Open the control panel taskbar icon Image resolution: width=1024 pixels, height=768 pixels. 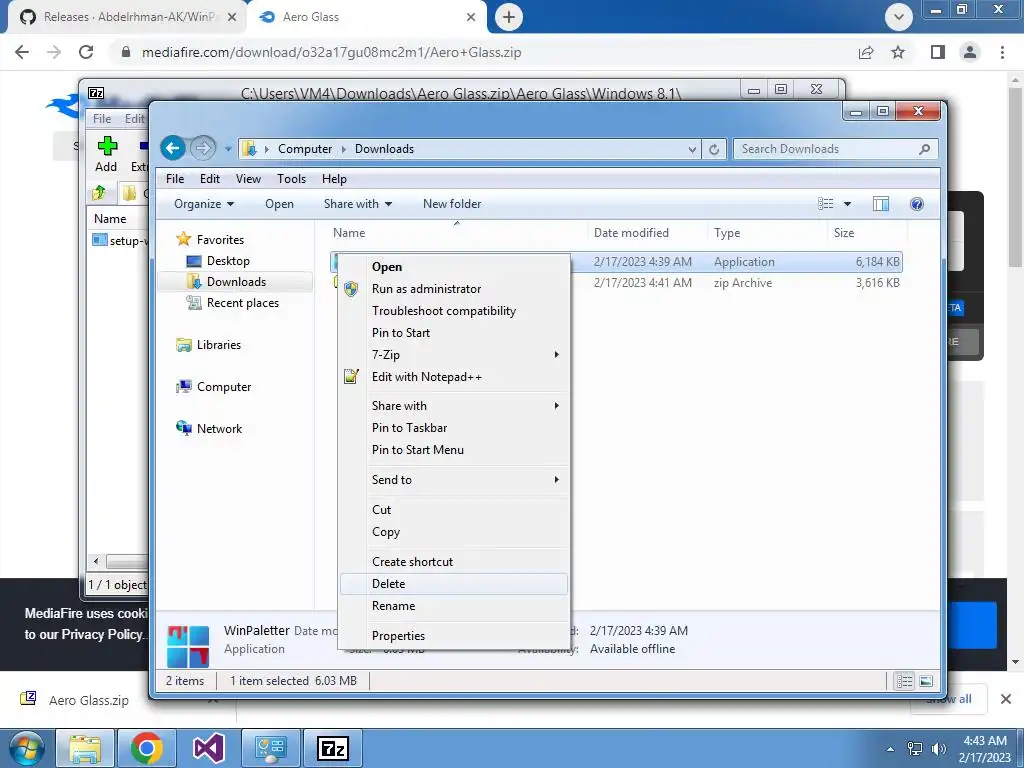click(270, 748)
